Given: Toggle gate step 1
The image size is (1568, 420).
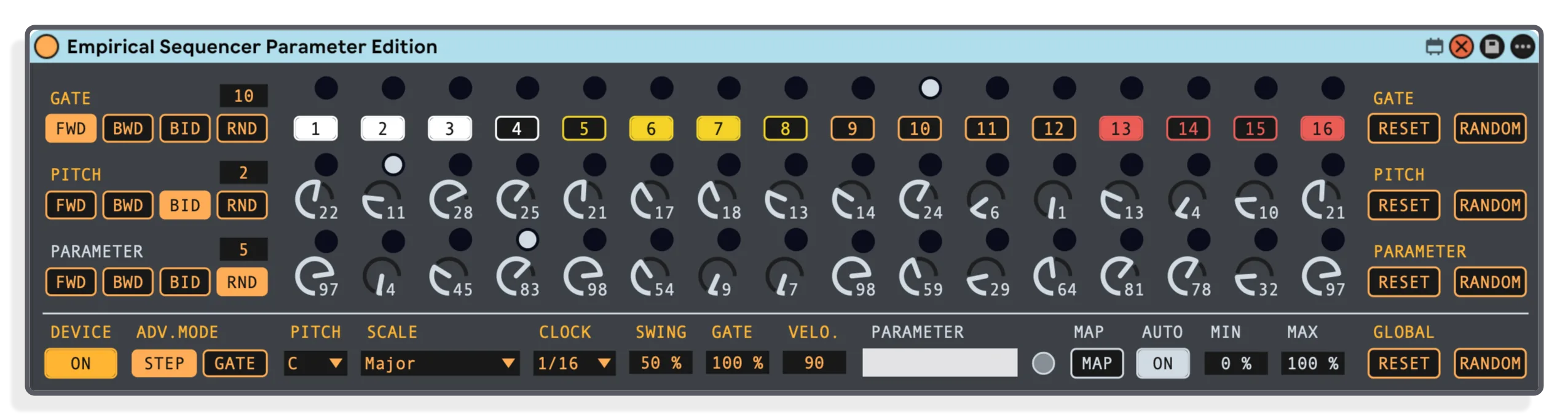Looking at the screenshot, I should tap(315, 129).
